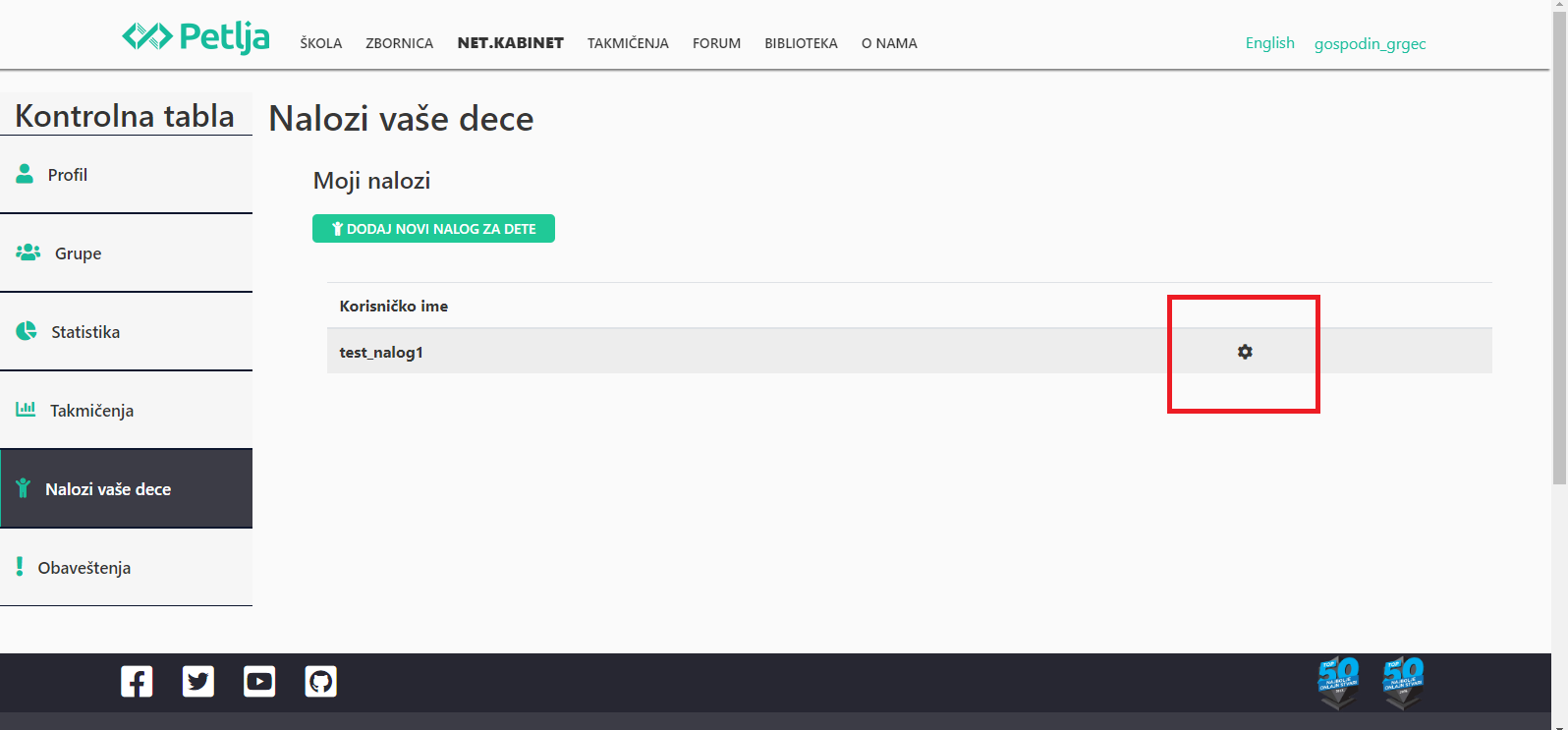The height and width of the screenshot is (730, 1568).
Task: Open the GitHub icon in the footer
Action: point(320,681)
